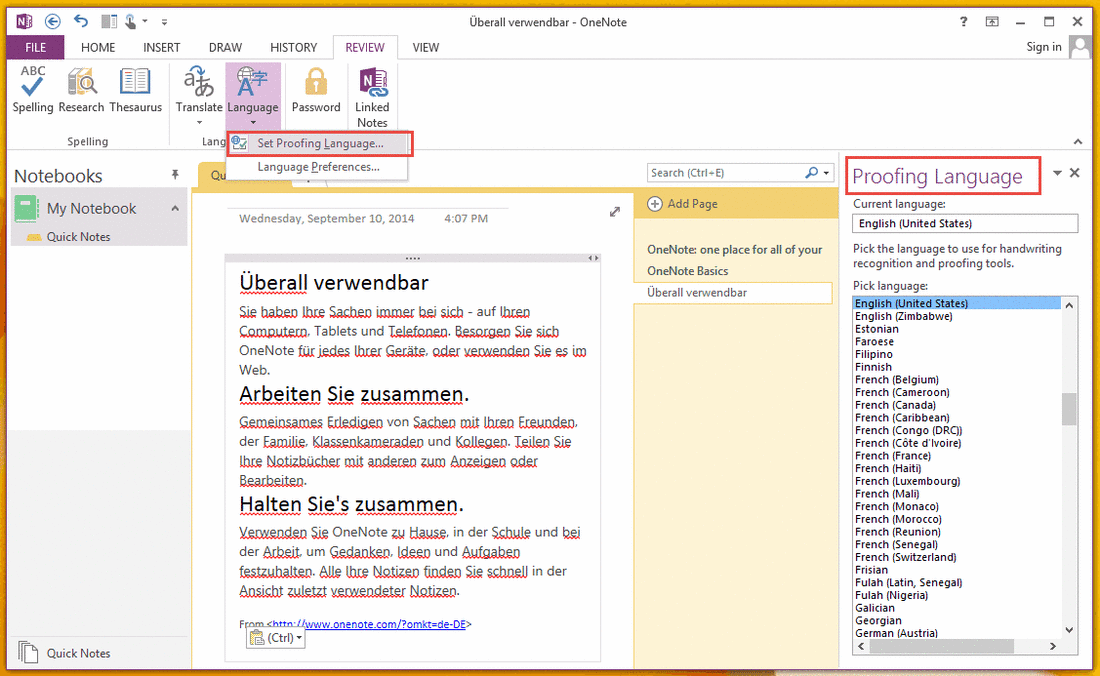Switch to the DRAW tab
Viewport: 1100px width, 676px height.
[x=225, y=48]
